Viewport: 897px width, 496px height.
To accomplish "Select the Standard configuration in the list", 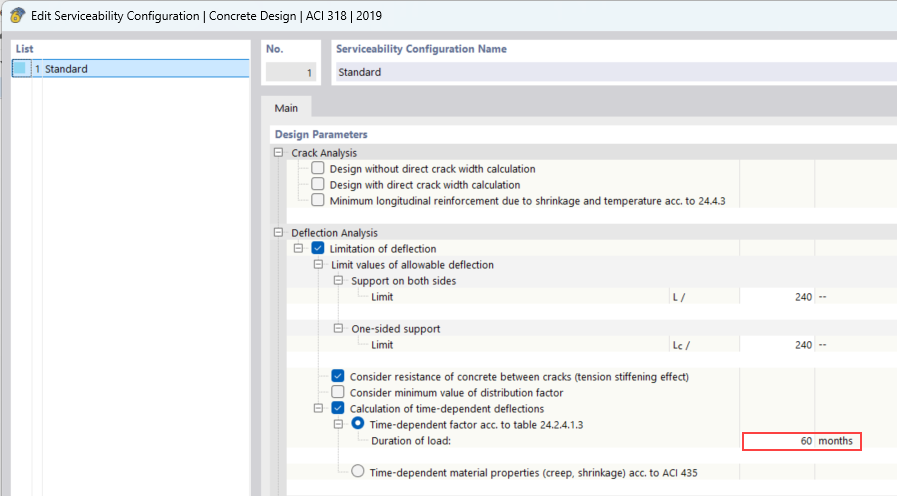I will (66, 69).
